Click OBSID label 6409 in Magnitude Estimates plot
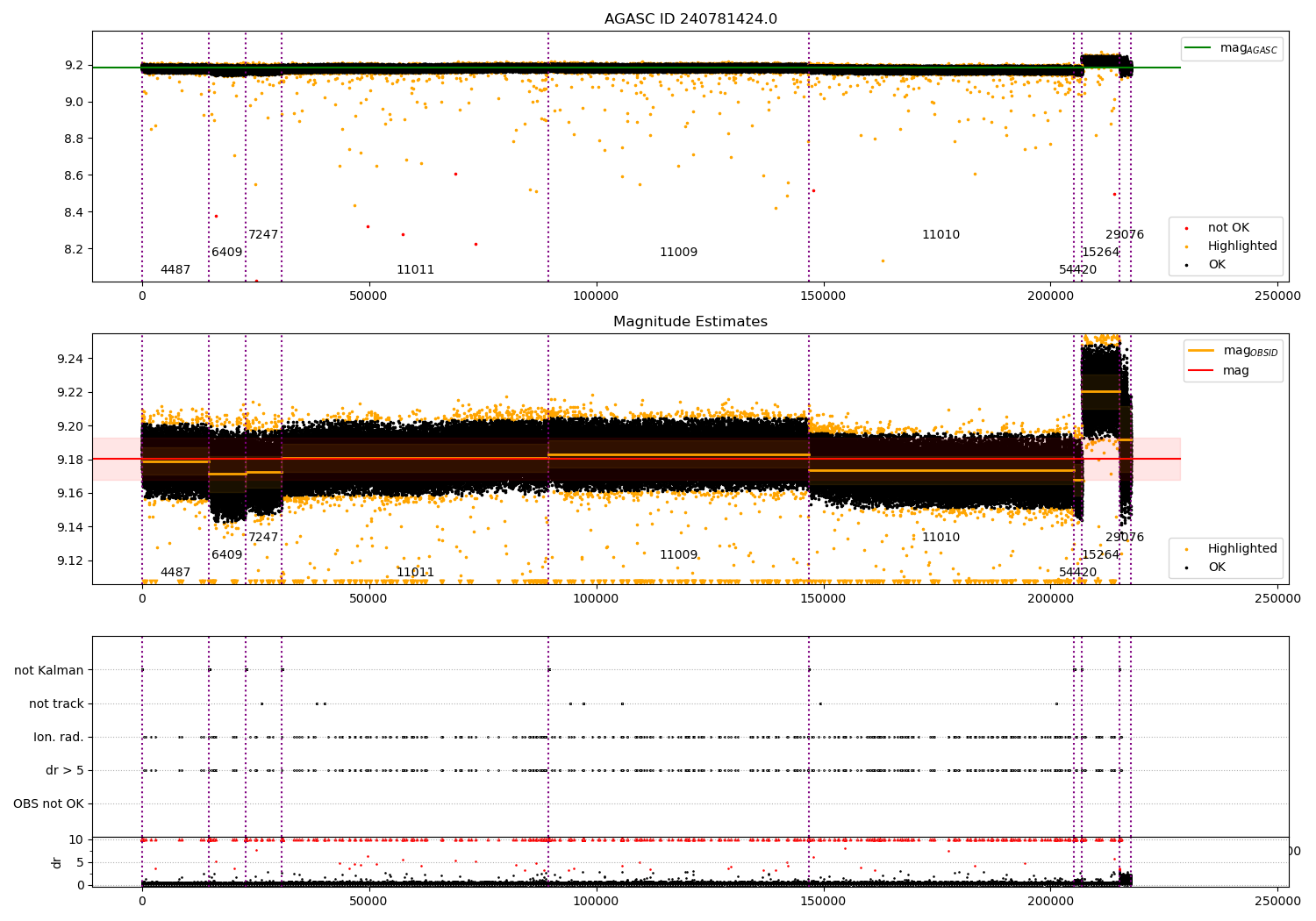 click(x=226, y=555)
